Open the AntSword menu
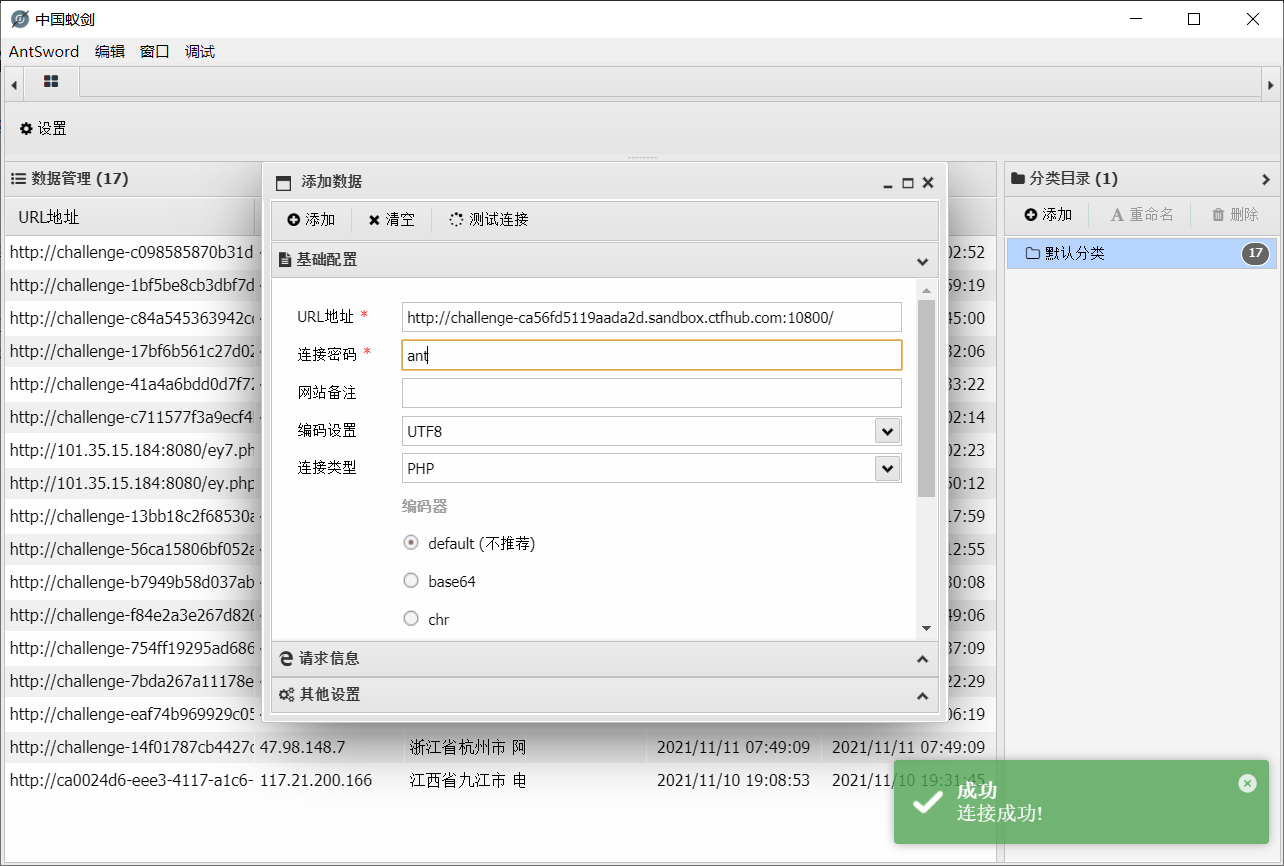The image size is (1284, 866). pos(44,51)
